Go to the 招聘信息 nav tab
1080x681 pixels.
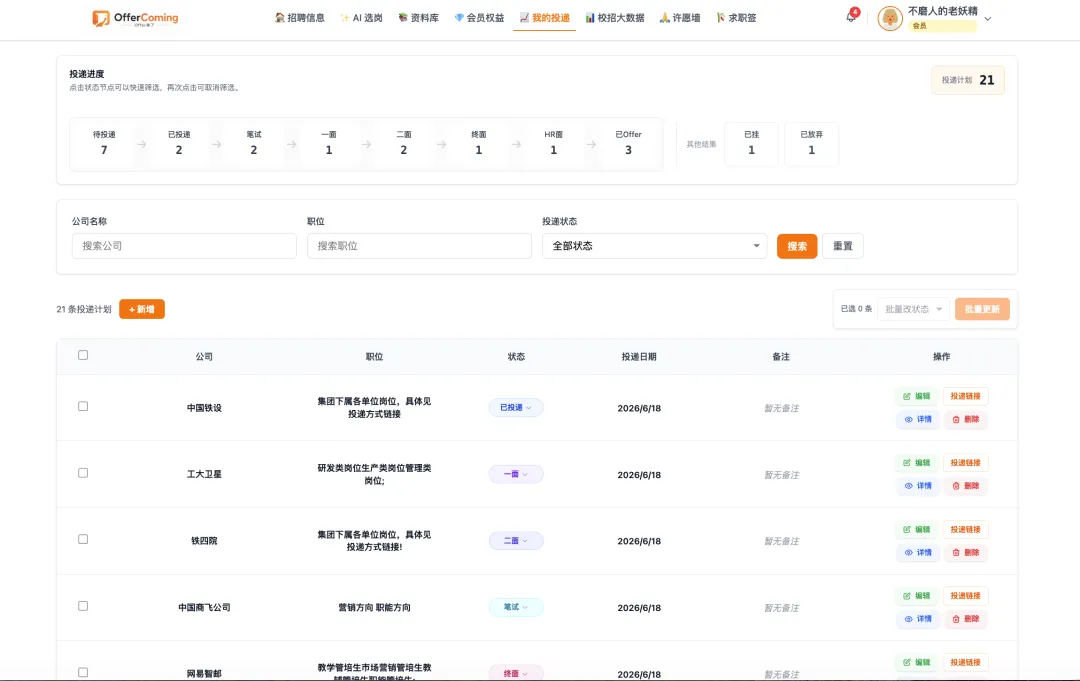tap(300, 18)
